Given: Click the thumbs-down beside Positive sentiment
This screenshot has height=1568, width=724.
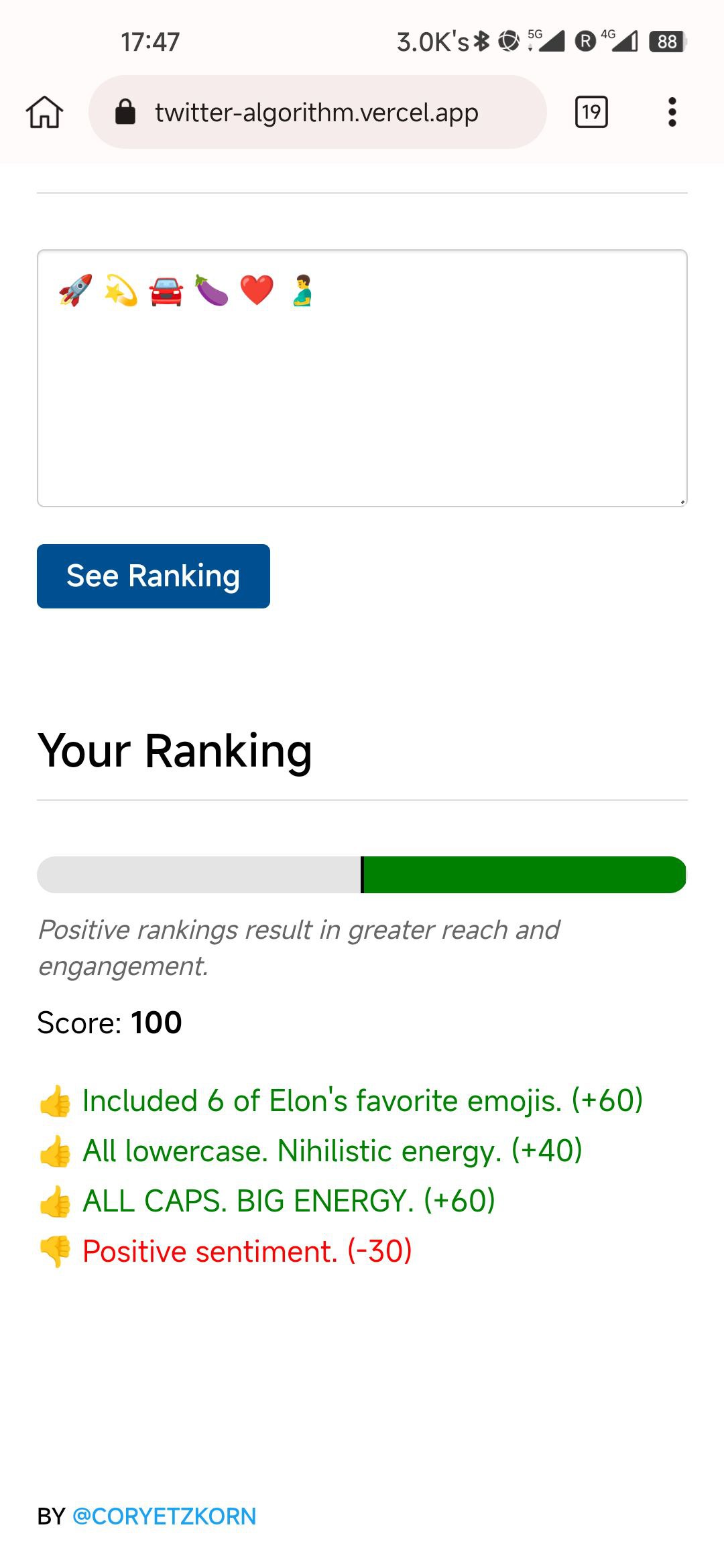Looking at the screenshot, I should click(55, 1251).
